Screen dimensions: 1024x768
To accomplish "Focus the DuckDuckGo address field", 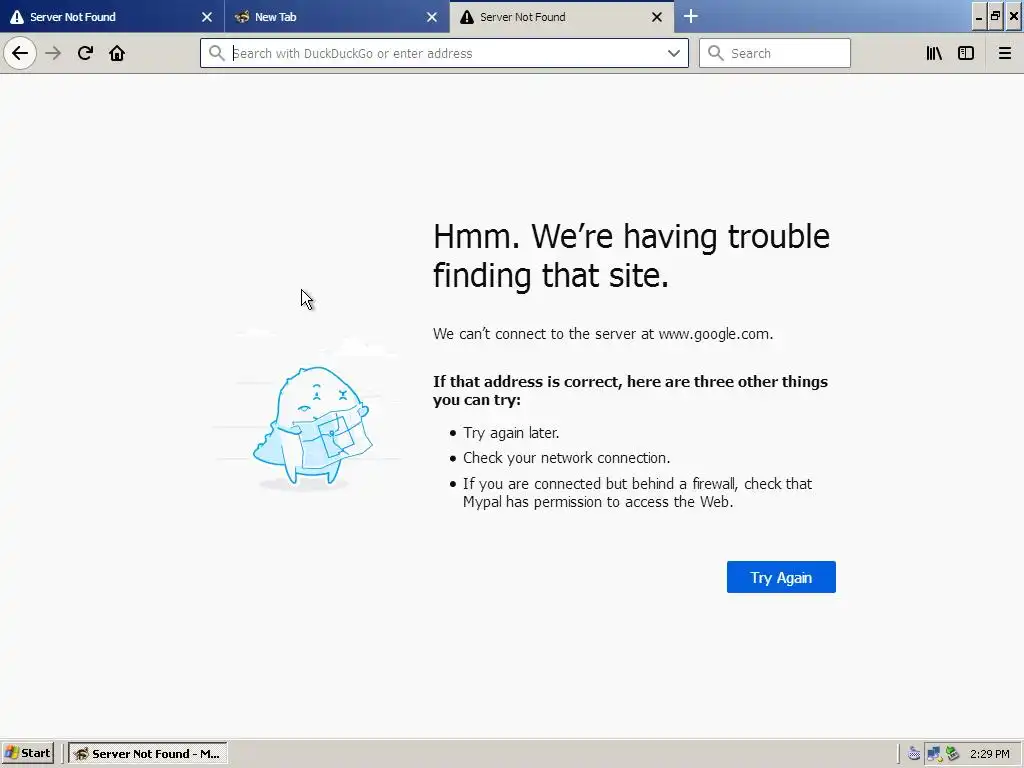I will coord(444,53).
